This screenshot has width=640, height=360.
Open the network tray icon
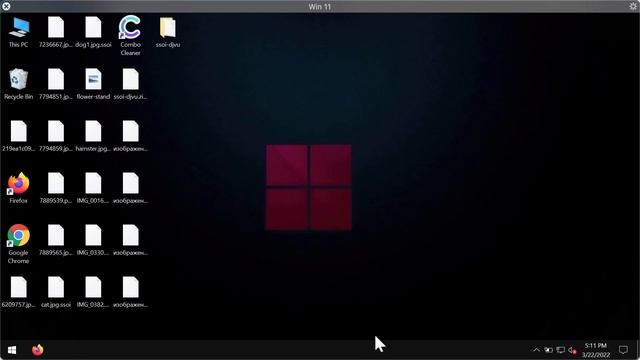(561, 350)
